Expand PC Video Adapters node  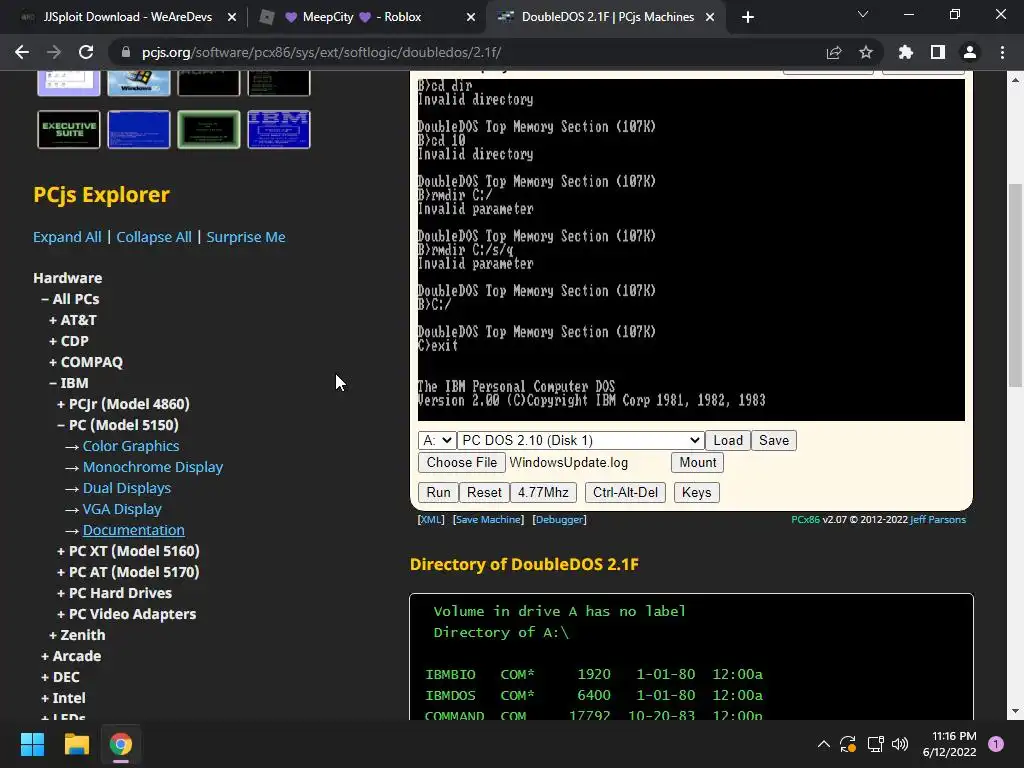coord(126,614)
